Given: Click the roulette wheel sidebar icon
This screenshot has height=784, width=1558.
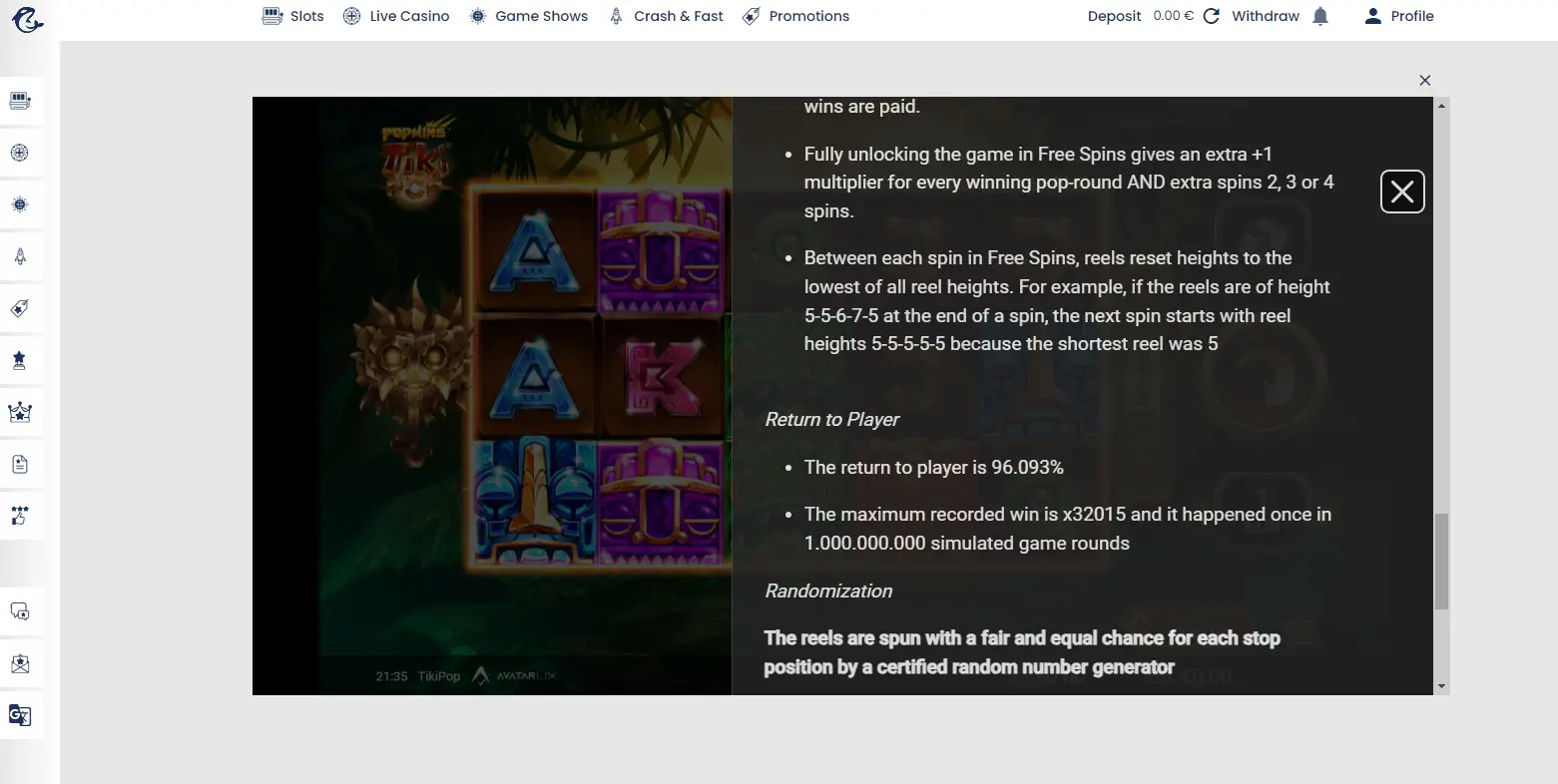Looking at the screenshot, I should (20, 153).
